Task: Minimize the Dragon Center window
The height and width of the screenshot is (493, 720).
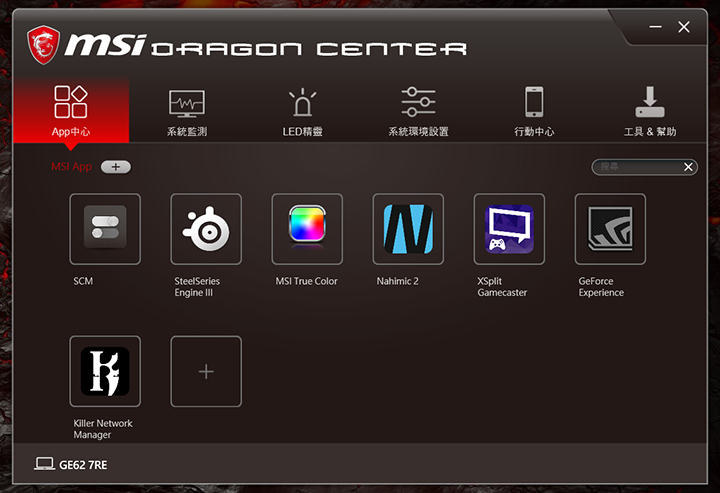Action: click(655, 27)
